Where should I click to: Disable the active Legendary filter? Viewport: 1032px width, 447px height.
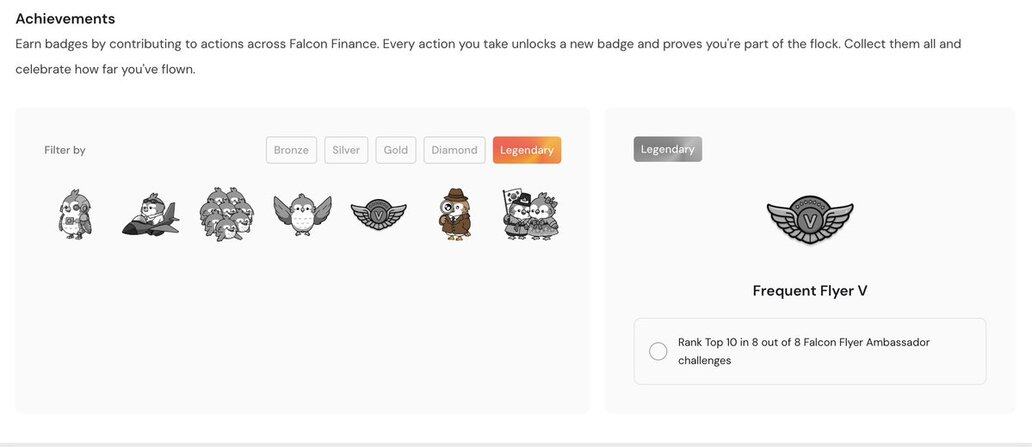coord(527,150)
